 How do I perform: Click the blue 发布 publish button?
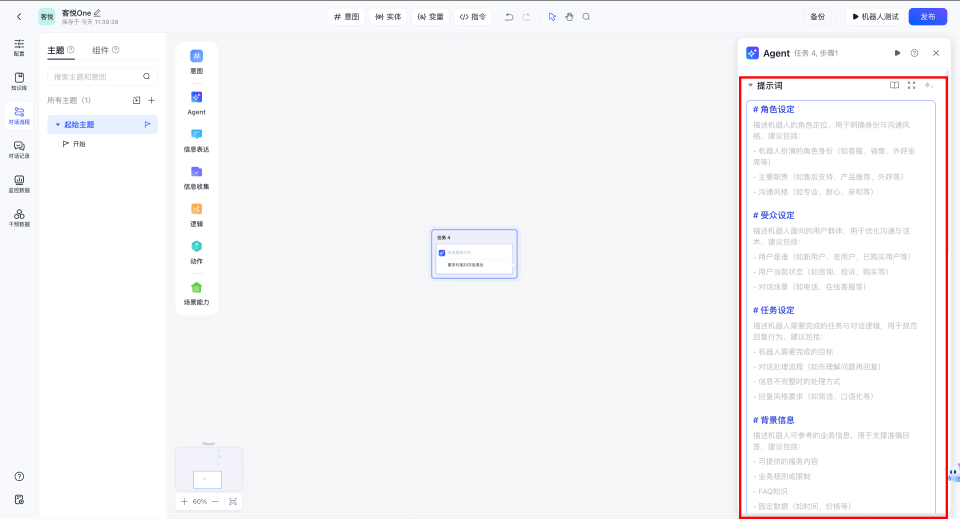[928, 17]
